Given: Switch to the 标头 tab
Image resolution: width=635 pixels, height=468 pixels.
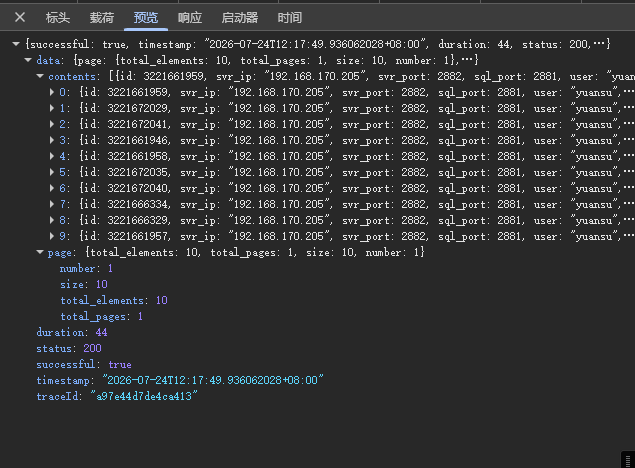Looking at the screenshot, I should [58, 18].
